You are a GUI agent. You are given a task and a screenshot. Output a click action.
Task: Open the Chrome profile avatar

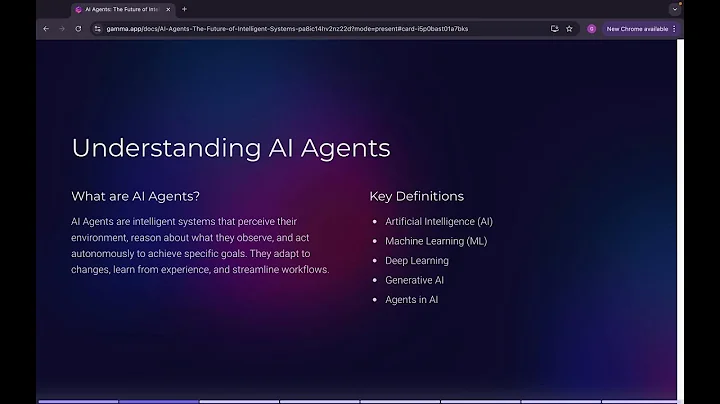click(x=591, y=29)
